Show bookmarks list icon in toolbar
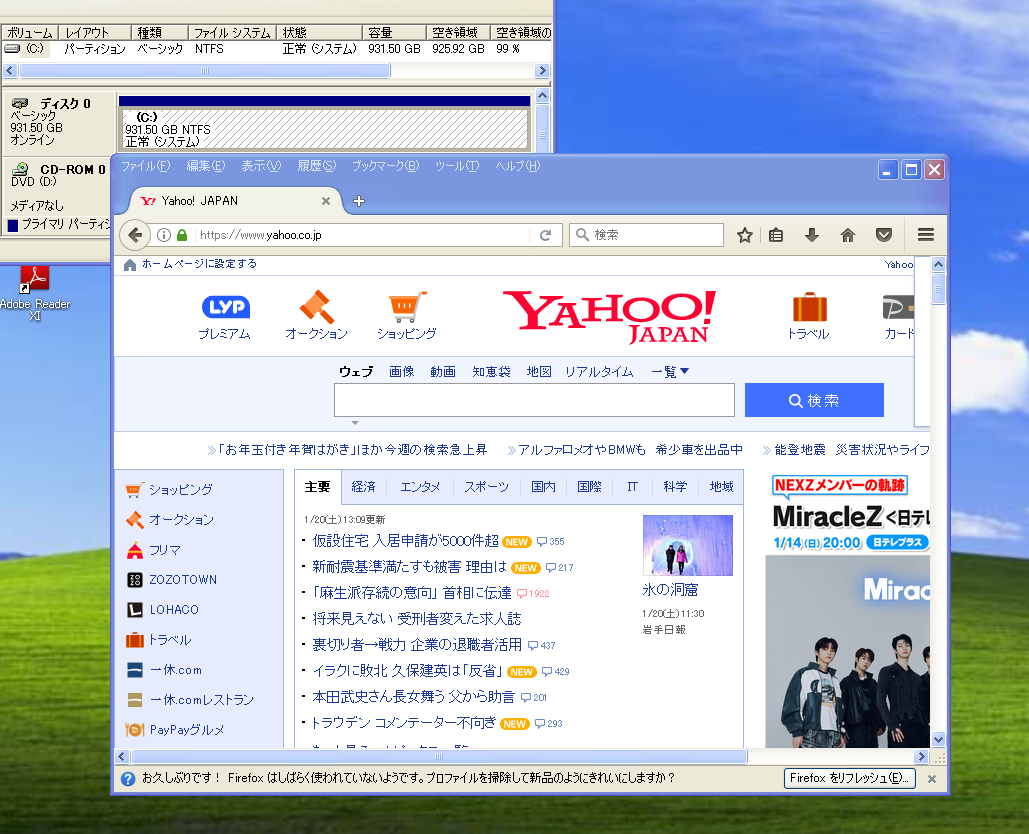This screenshot has height=834, width=1029. coord(776,235)
